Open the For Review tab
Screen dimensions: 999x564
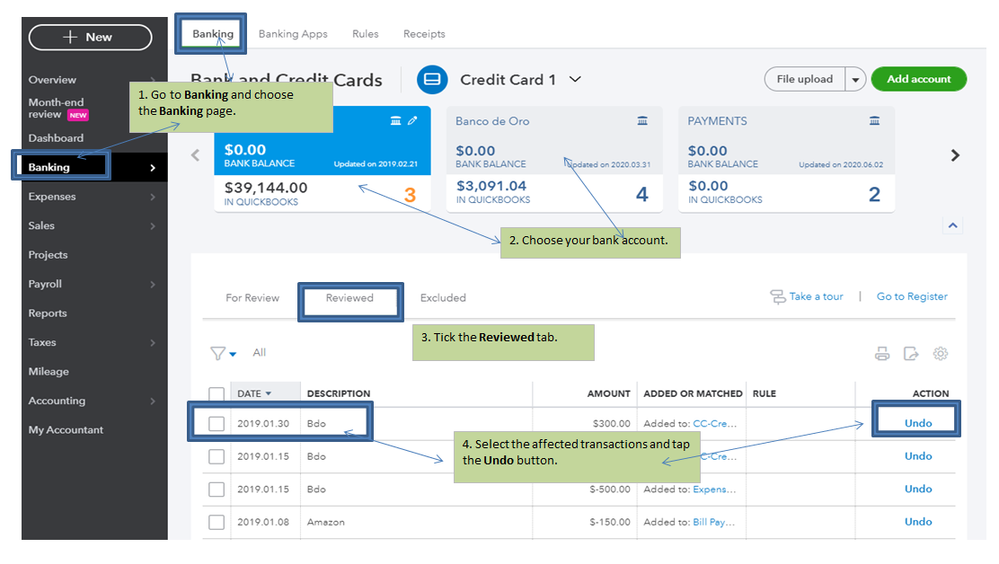coord(252,298)
